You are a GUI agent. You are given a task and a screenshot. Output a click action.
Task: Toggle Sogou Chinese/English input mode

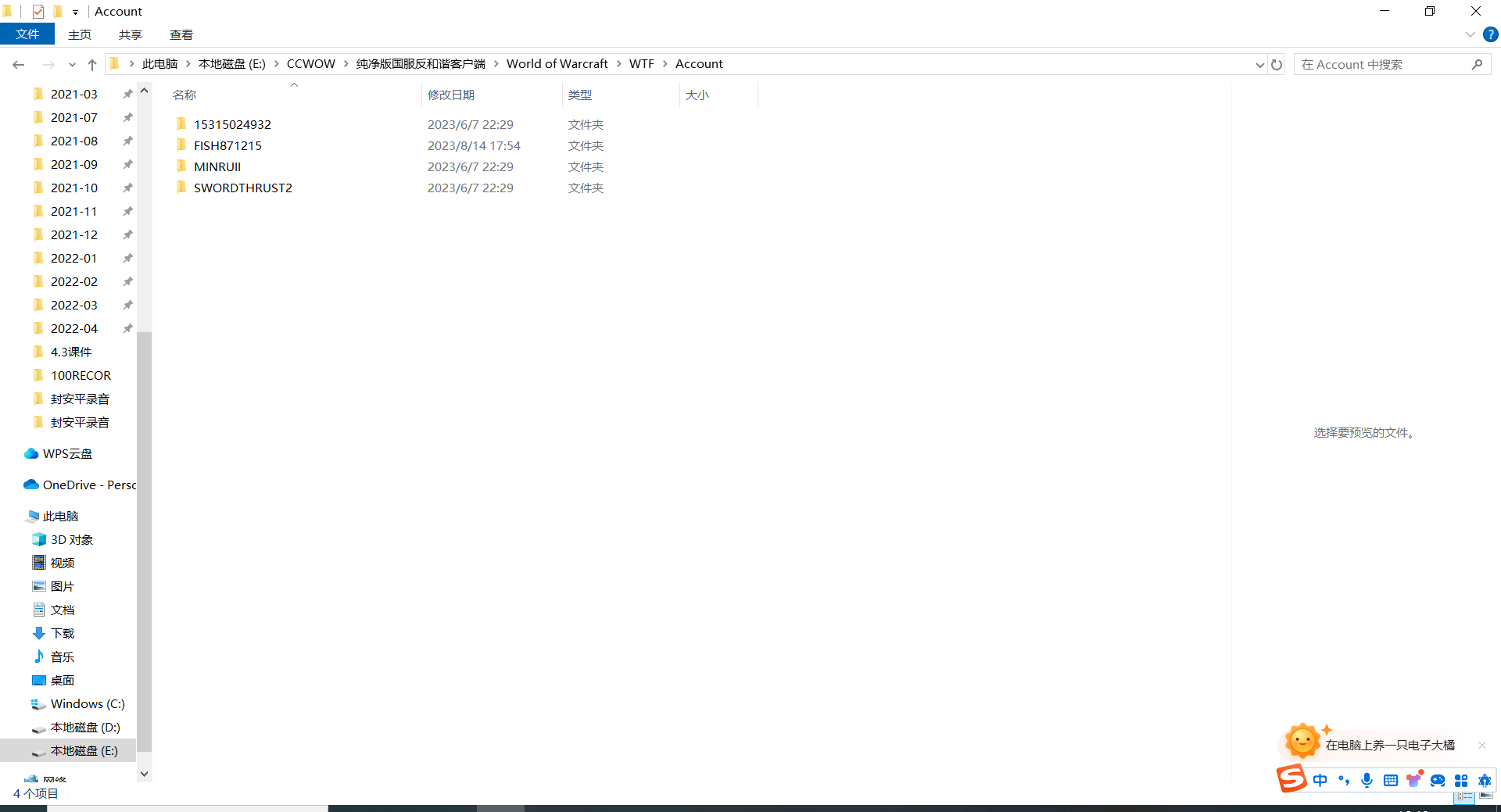click(1320, 780)
